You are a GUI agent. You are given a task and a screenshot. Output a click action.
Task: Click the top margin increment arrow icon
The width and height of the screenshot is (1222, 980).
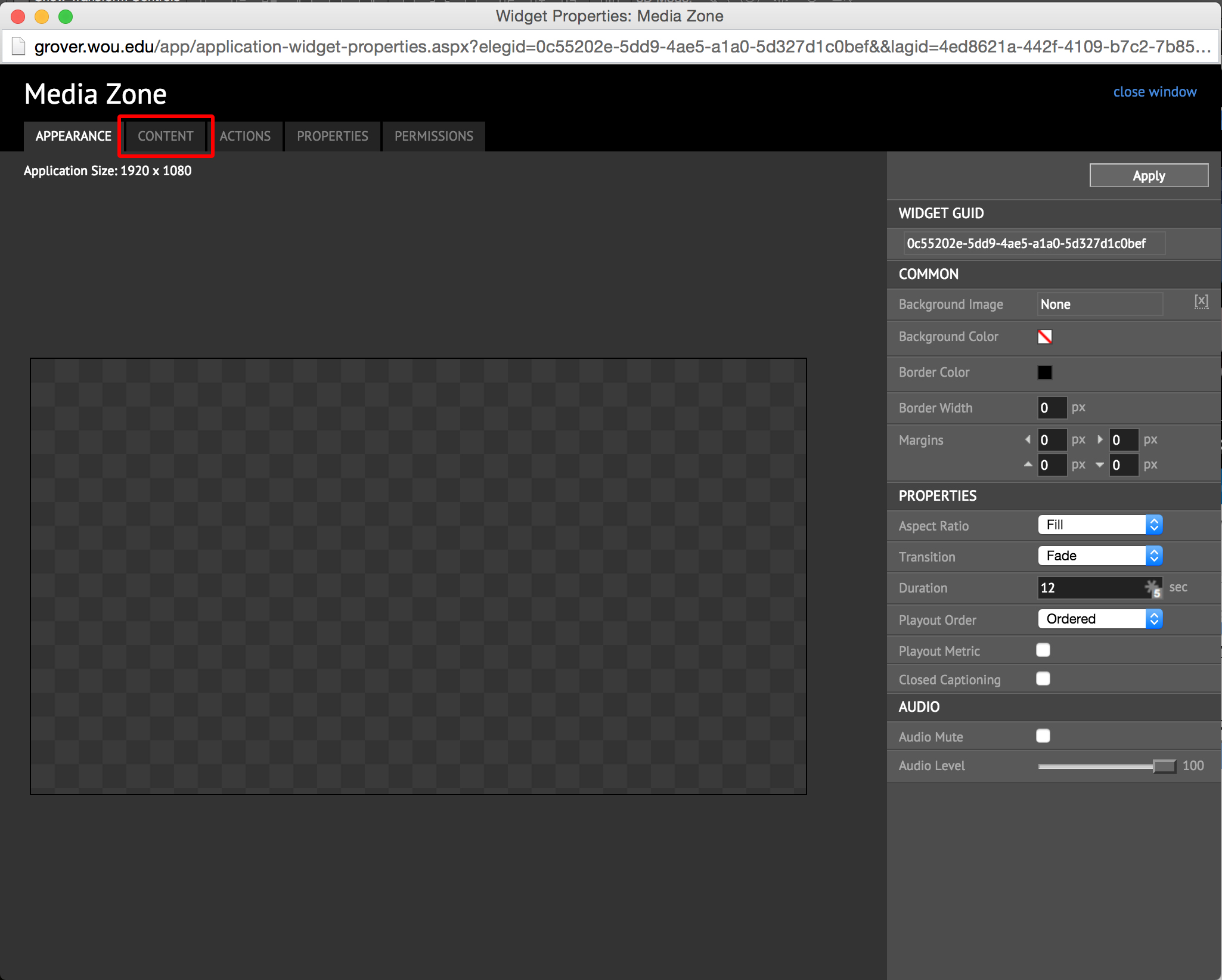[1030, 464]
